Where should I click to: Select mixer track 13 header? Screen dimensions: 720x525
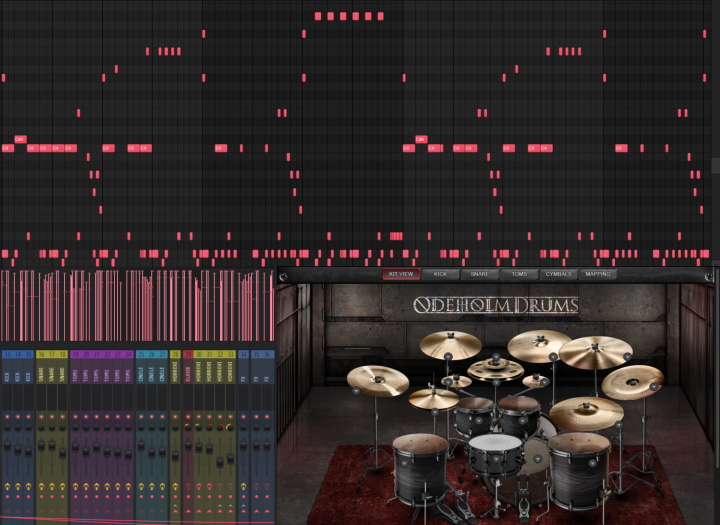7,354
